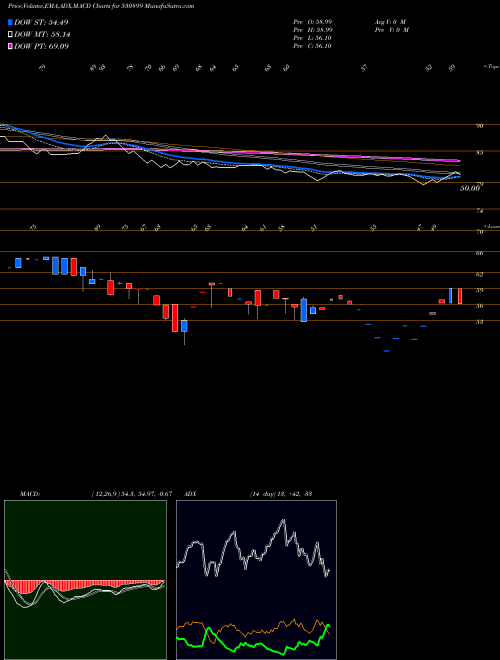Click the Pre H: 58.99 value
This screenshot has height=660, width=500.
coord(313,30)
